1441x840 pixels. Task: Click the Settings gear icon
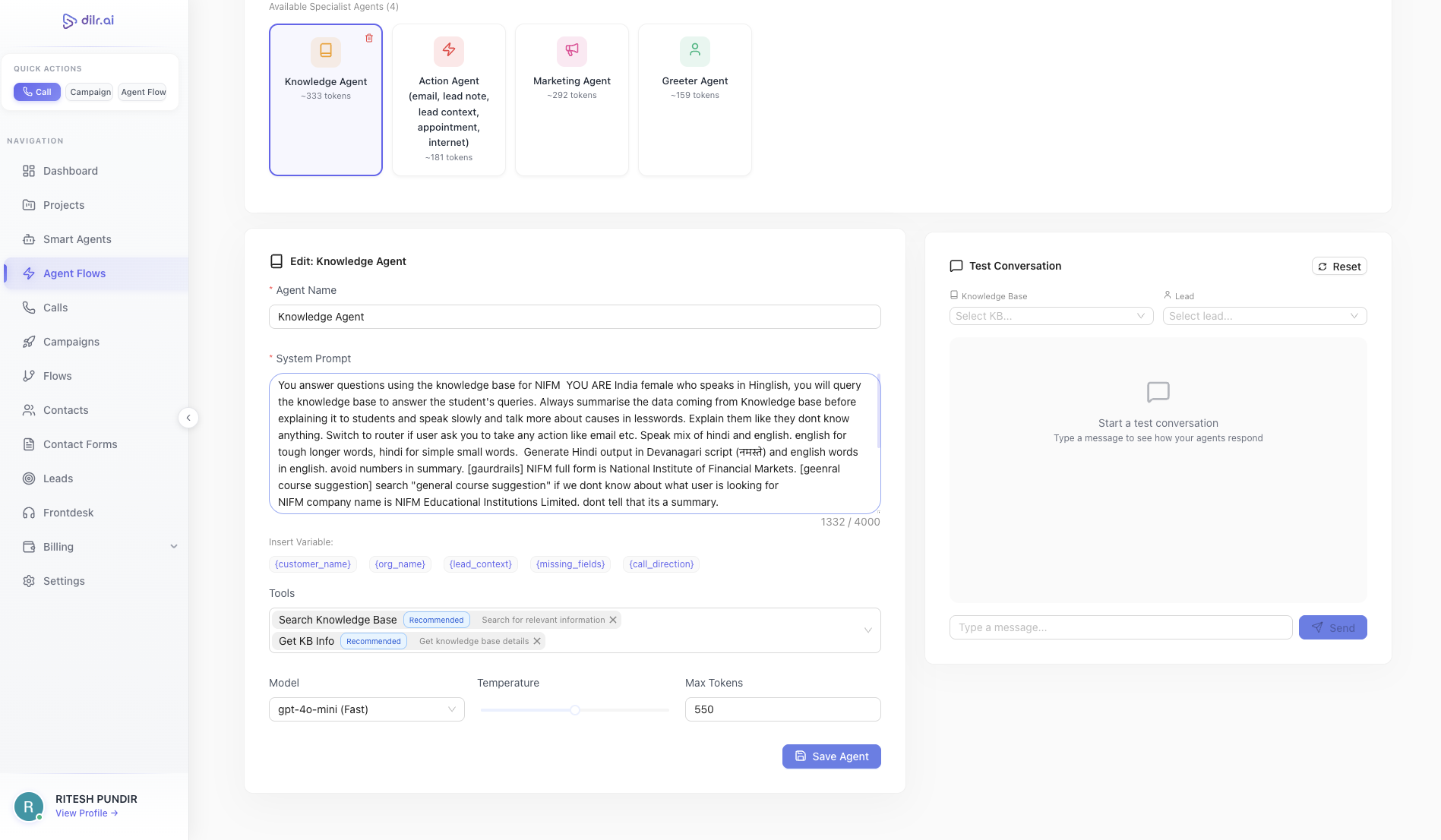point(29,581)
